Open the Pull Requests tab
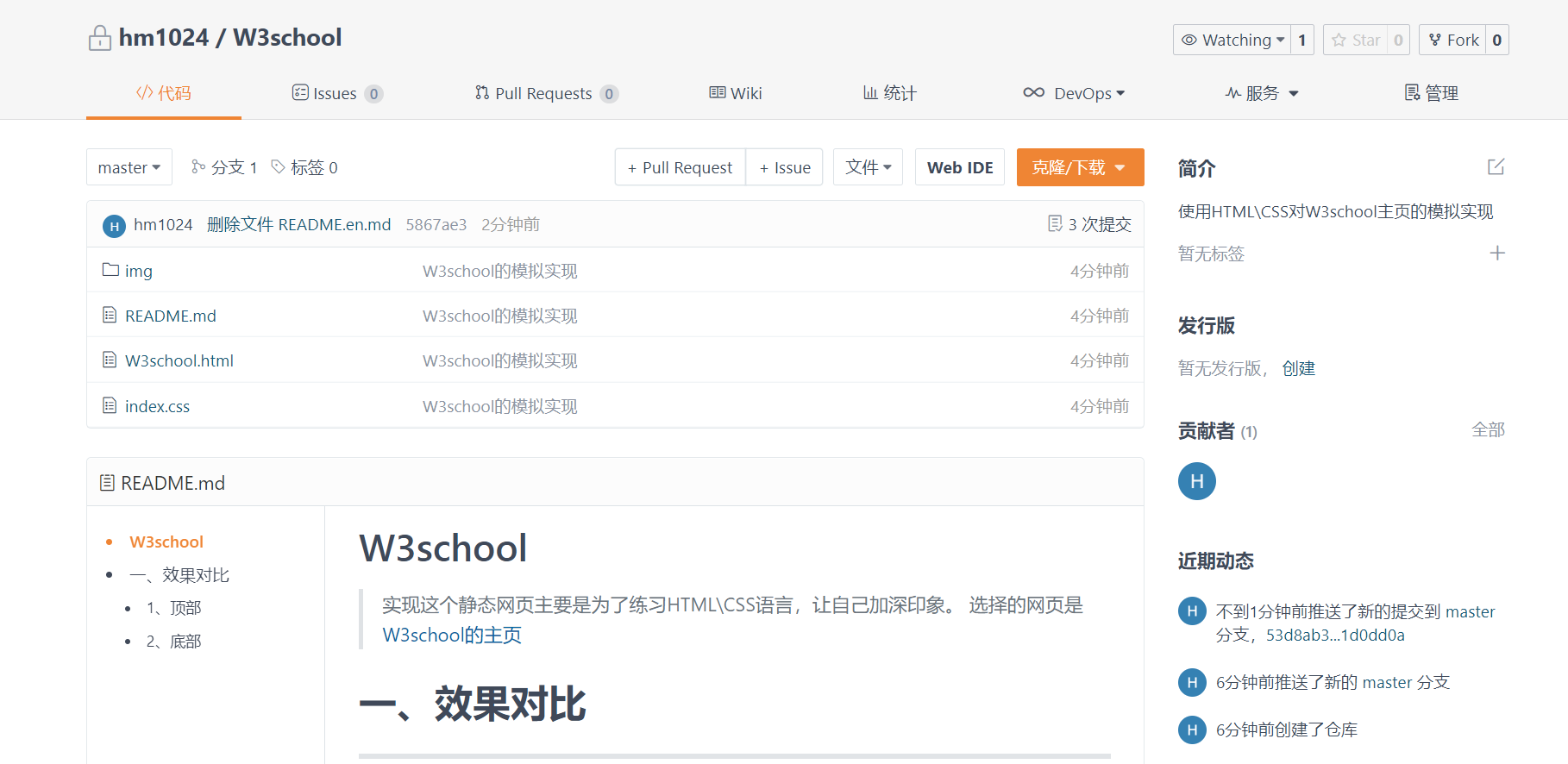The height and width of the screenshot is (764, 1568). point(546,93)
